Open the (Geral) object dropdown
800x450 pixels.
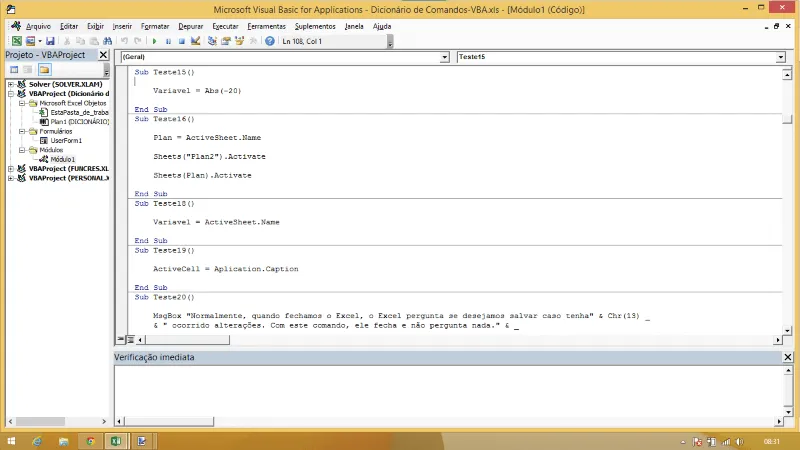(444, 57)
